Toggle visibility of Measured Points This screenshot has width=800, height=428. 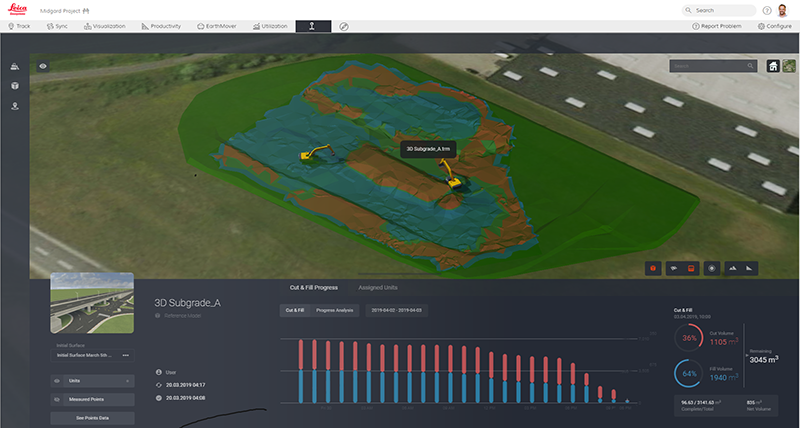click(56, 398)
